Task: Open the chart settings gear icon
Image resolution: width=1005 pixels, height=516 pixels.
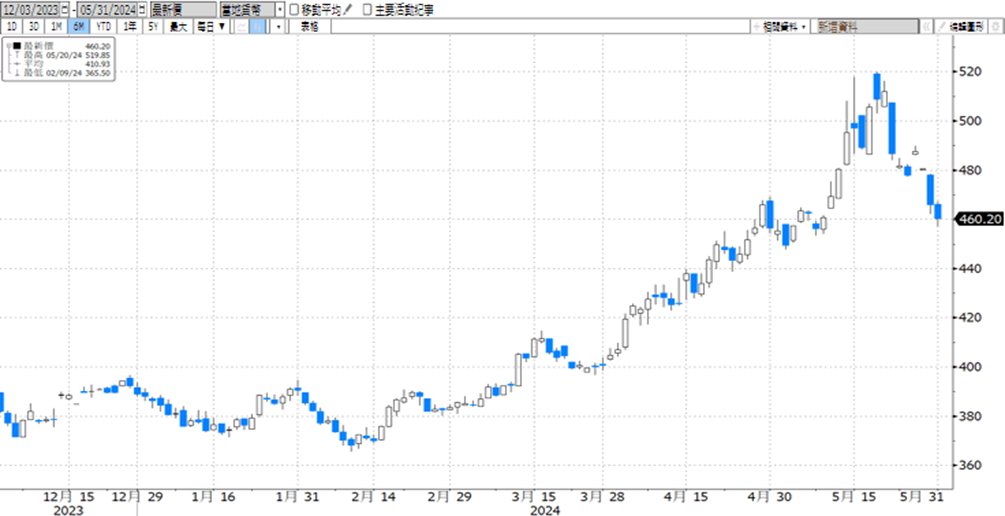Action: click(997, 26)
